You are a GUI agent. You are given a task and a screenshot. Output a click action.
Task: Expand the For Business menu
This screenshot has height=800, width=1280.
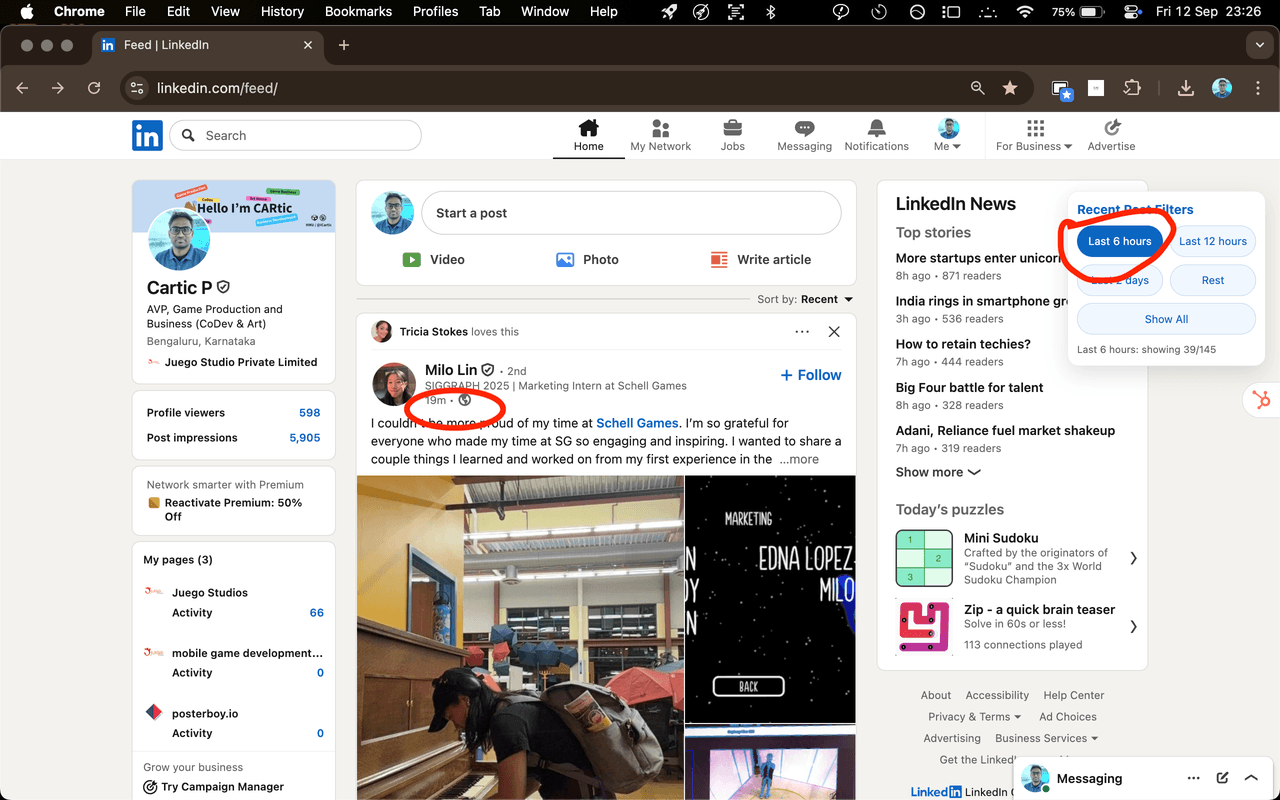click(1034, 135)
